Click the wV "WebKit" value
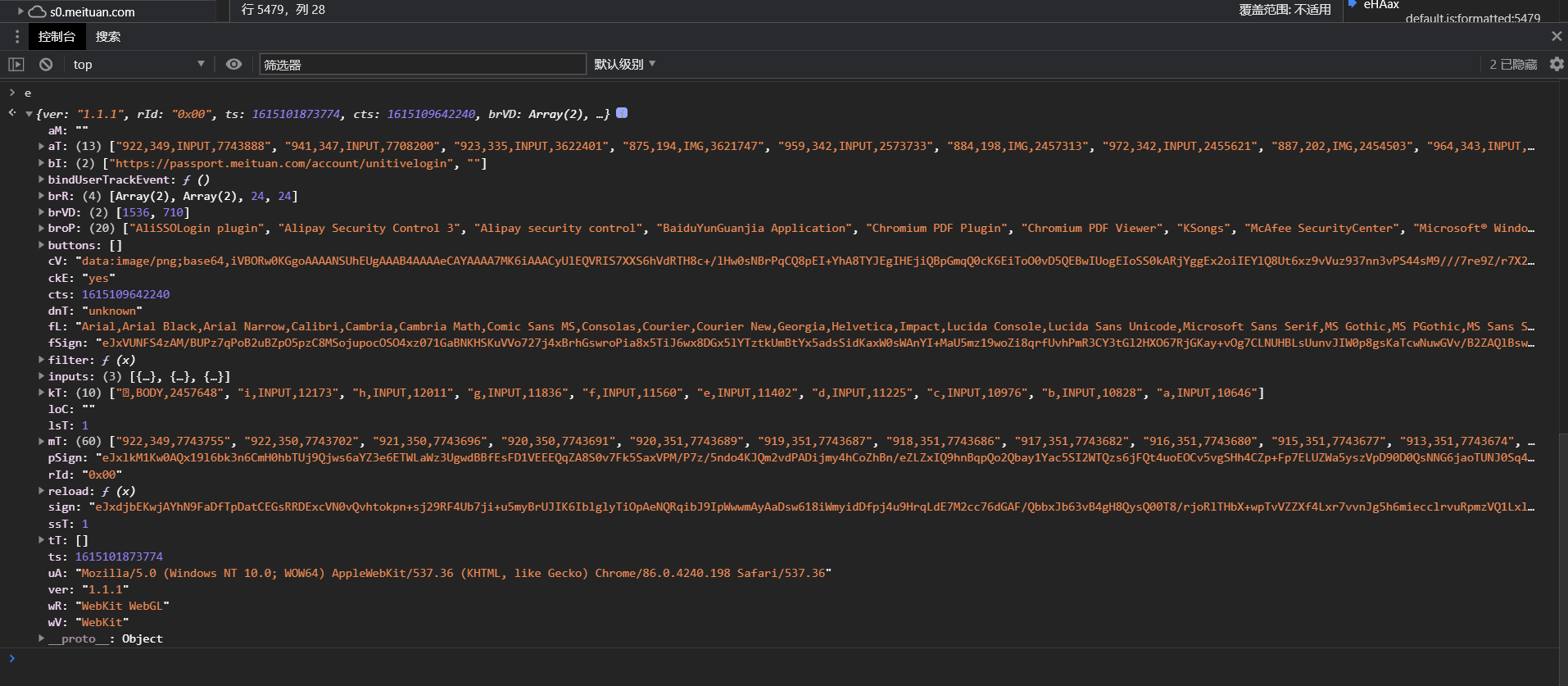This screenshot has width=1568, height=686. [102, 622]
